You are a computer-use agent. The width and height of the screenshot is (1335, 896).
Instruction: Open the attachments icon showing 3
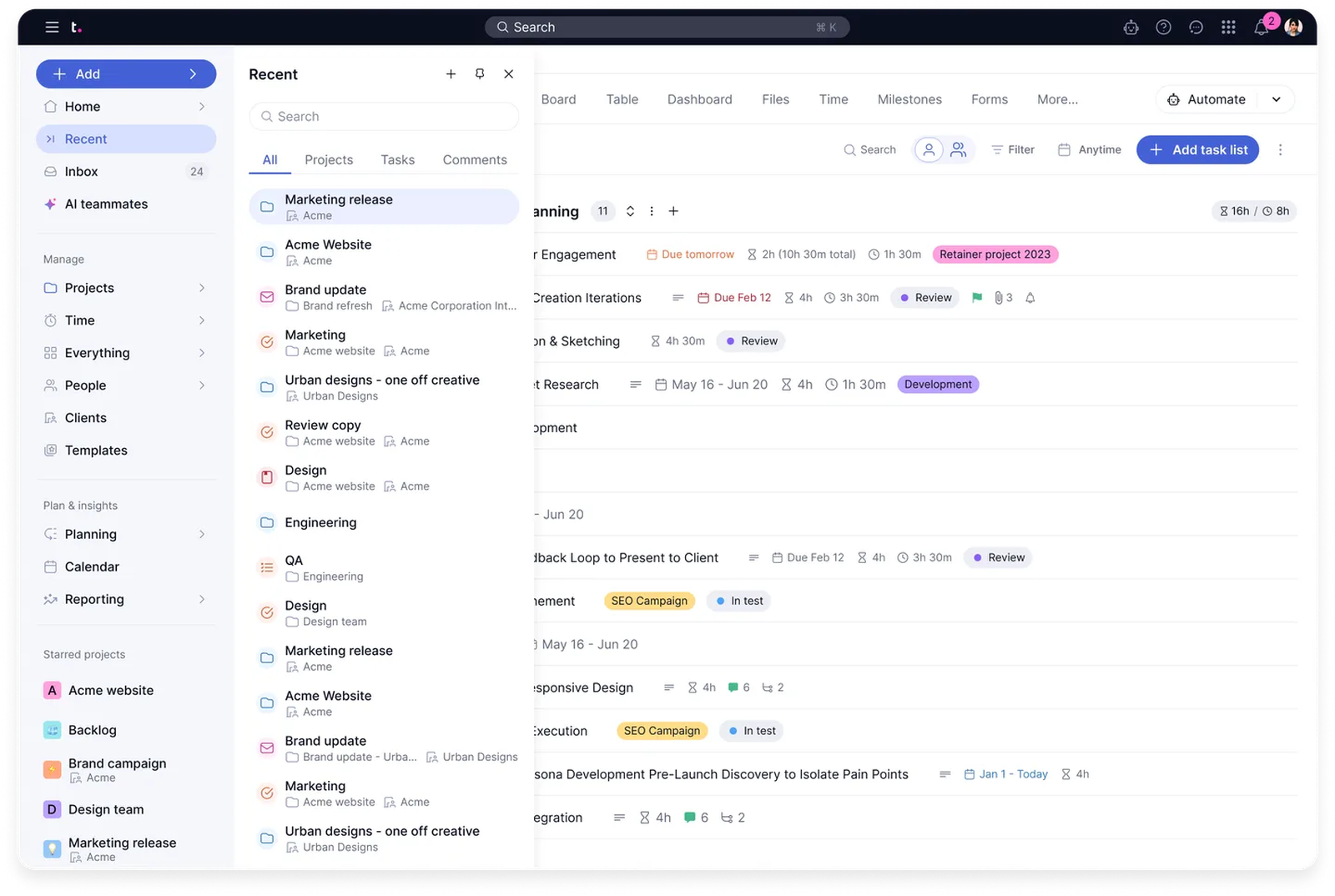point(1003,298)
